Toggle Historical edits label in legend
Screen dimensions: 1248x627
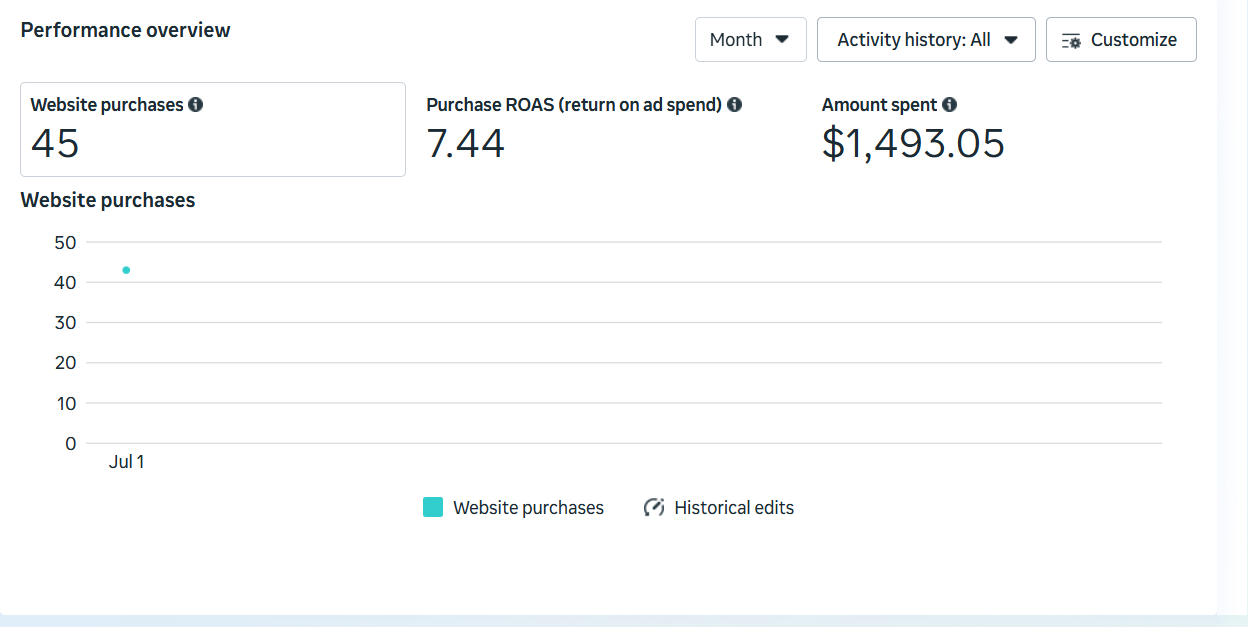733,508
